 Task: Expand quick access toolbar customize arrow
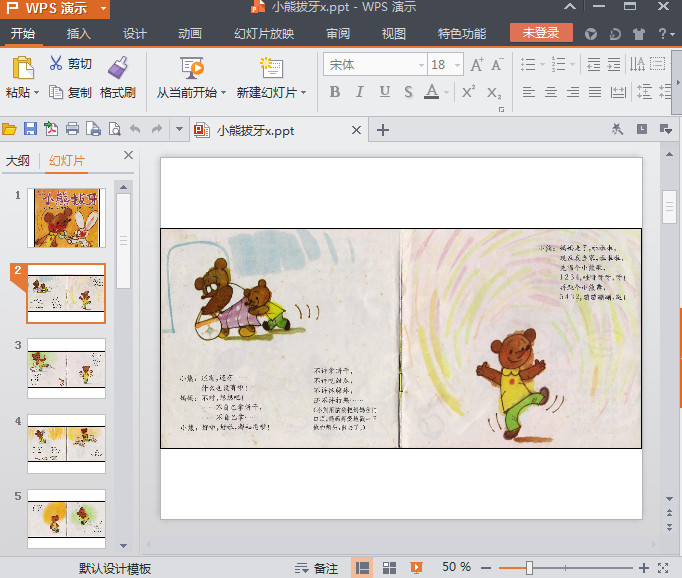(179, 129)
